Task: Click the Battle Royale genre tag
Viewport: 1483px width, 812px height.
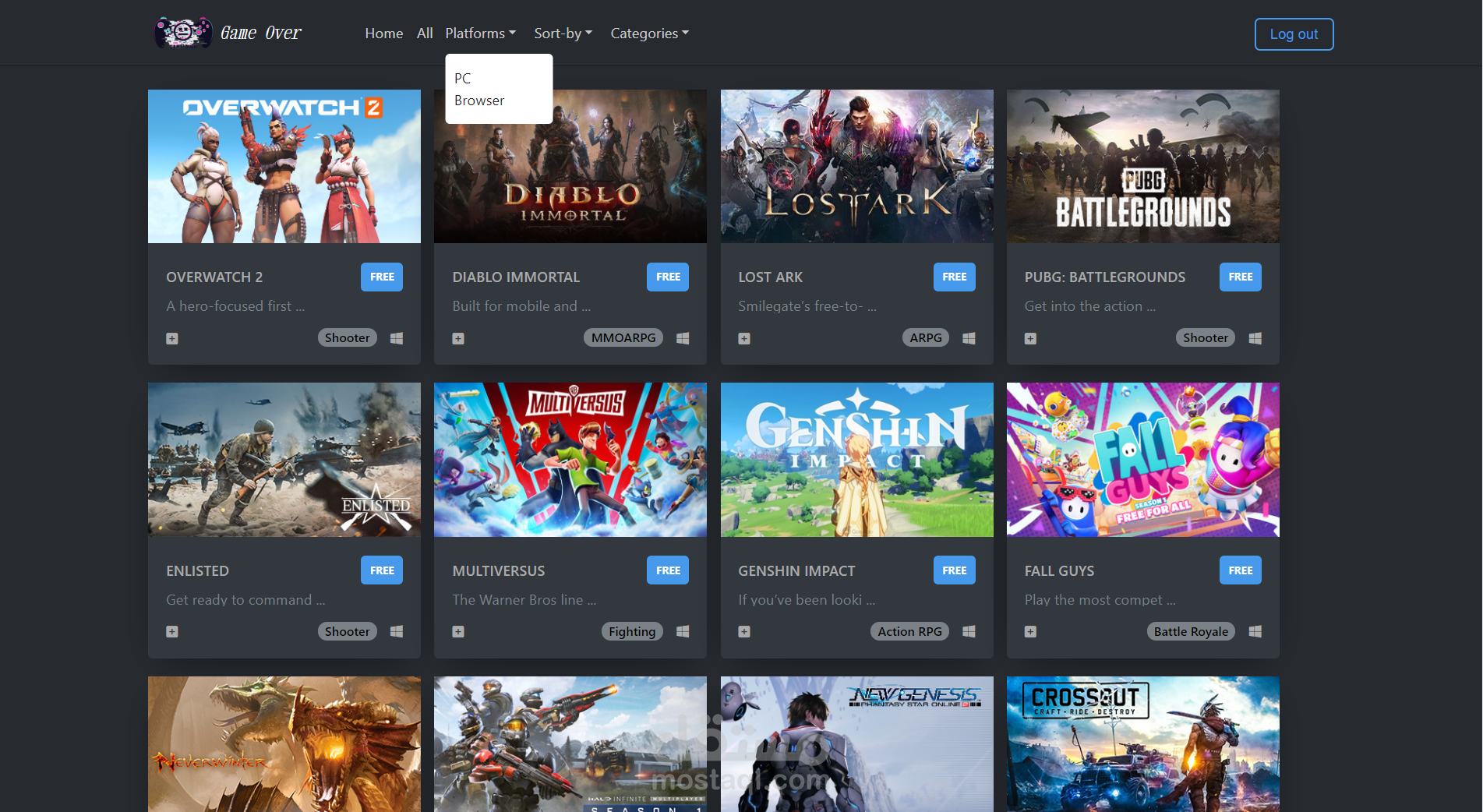Action: click(x=1191, y=631)
